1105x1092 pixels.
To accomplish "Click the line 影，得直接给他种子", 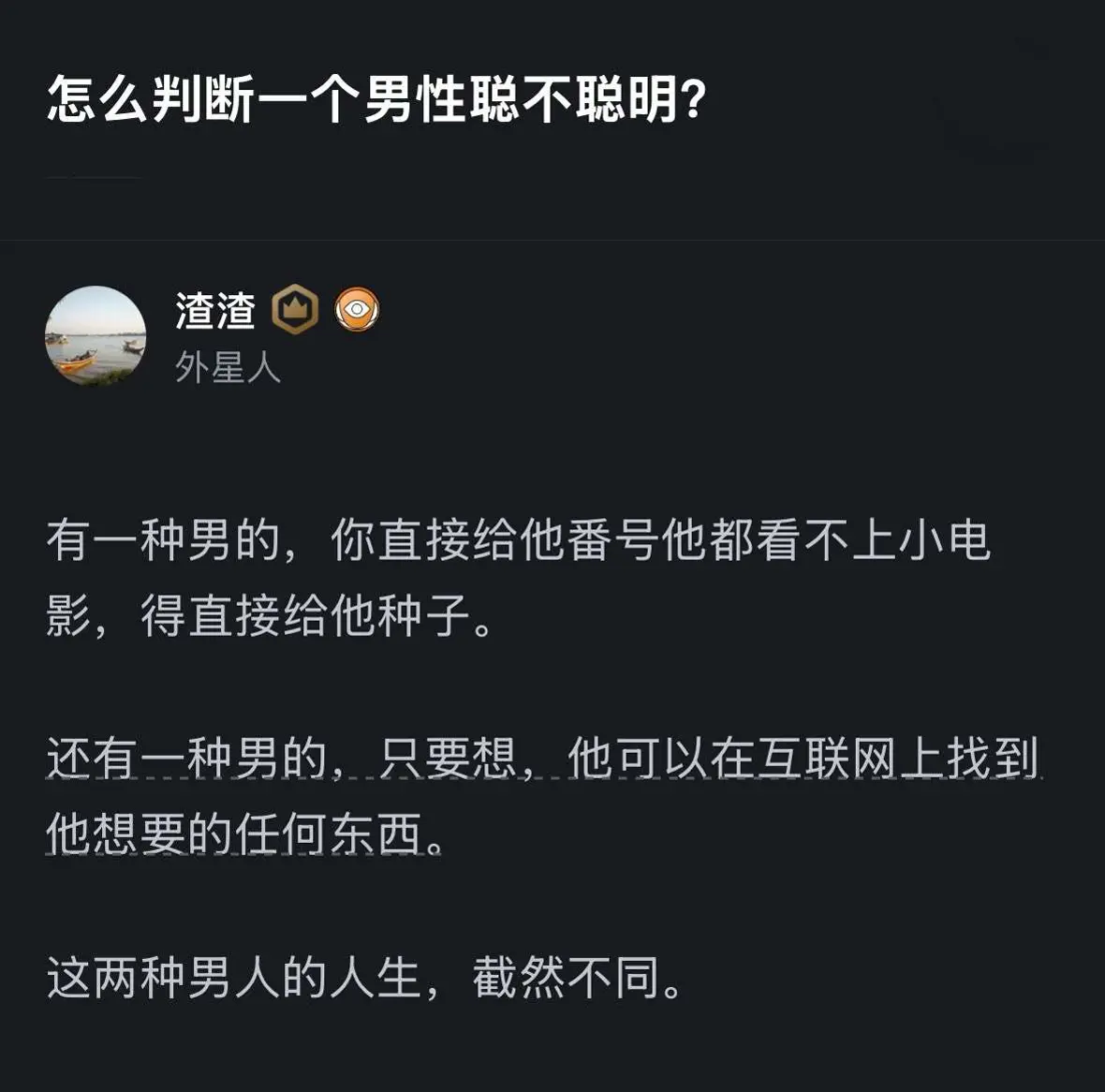I will point(270,616).
